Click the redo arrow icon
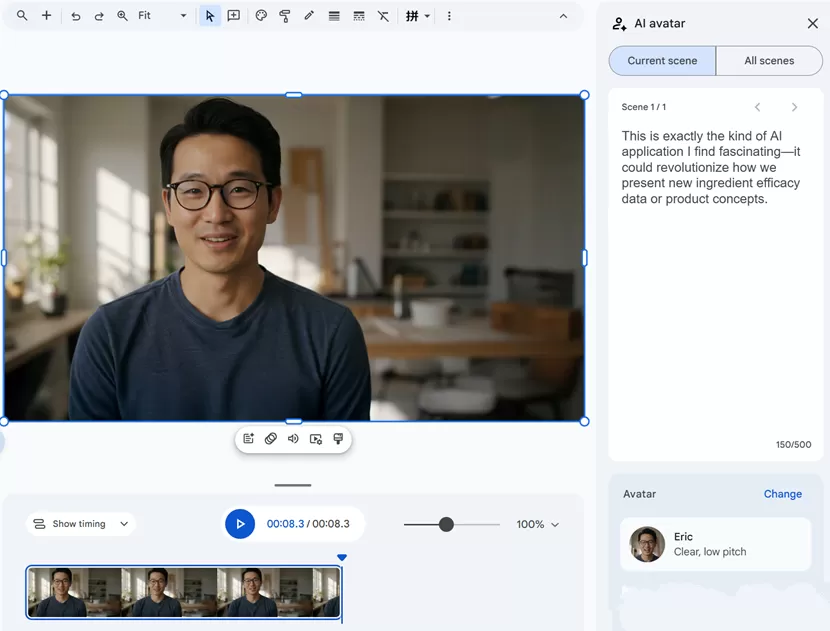The width and height of the screenshot is (830, 631). click(x=99, y=16)
